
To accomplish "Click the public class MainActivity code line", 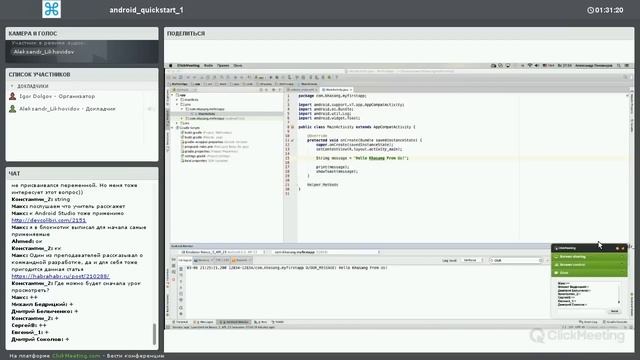I will 357,127.
